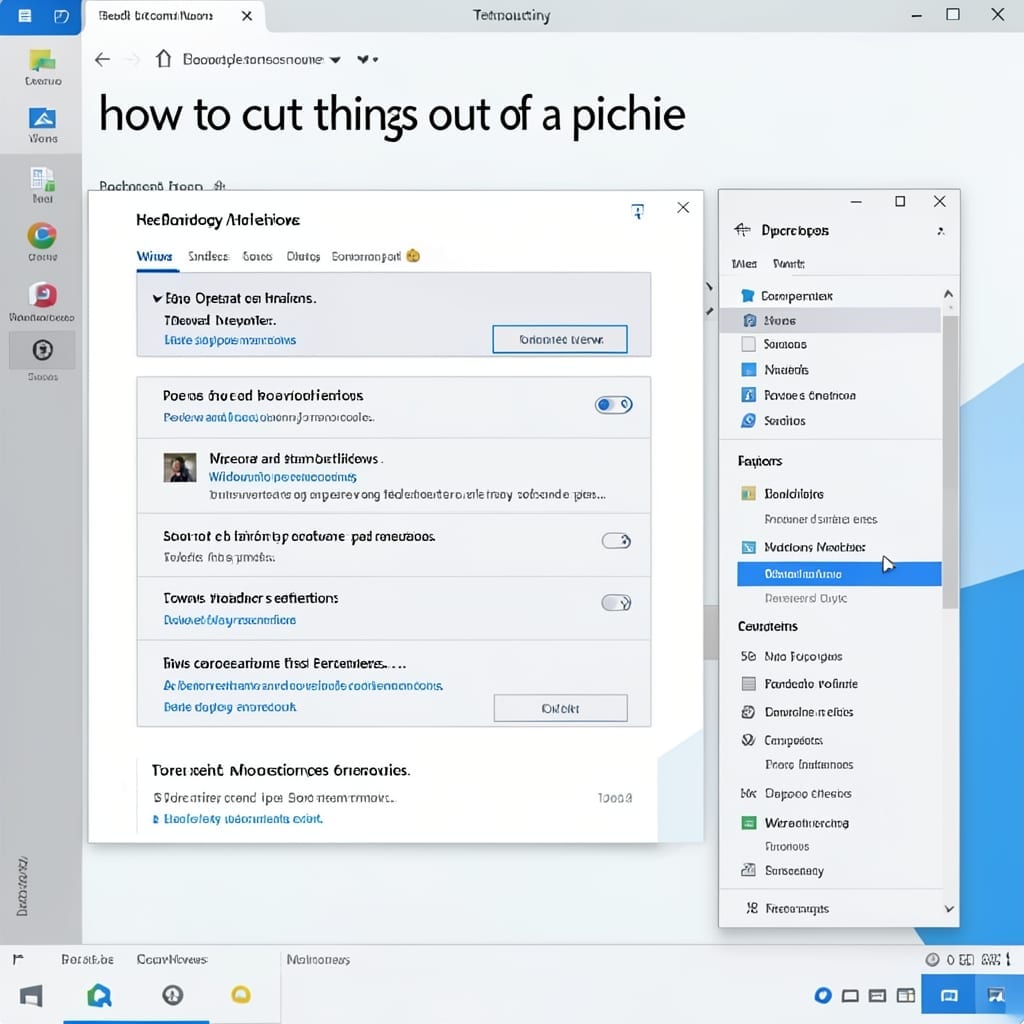Click the blue-outlined button in the top dialog section

coord(560,340)
